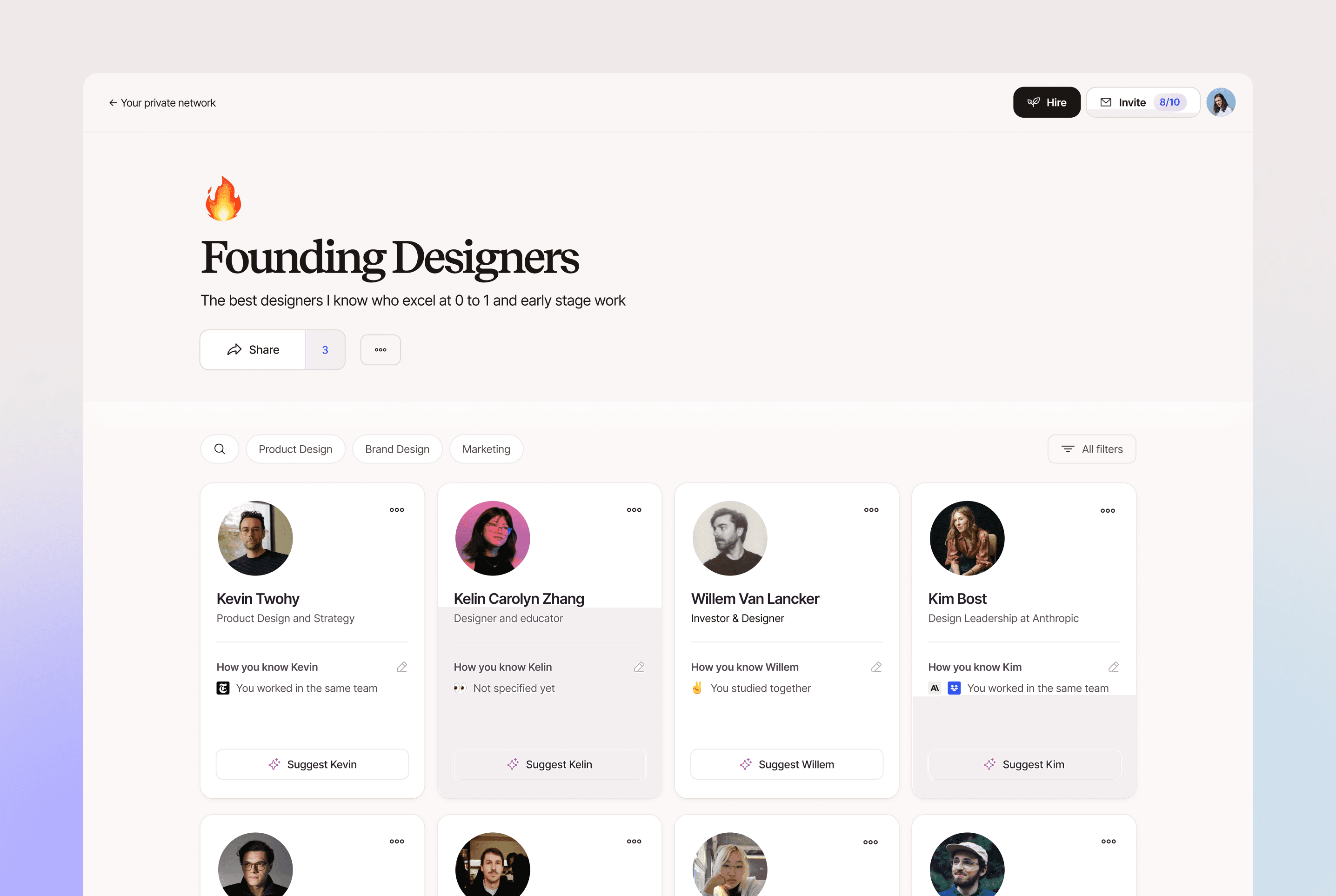This screenshot has width=1336, height=896.
Task: Open Kelin Carolyn Zhang's profile photo
Action: click(493, 538)
